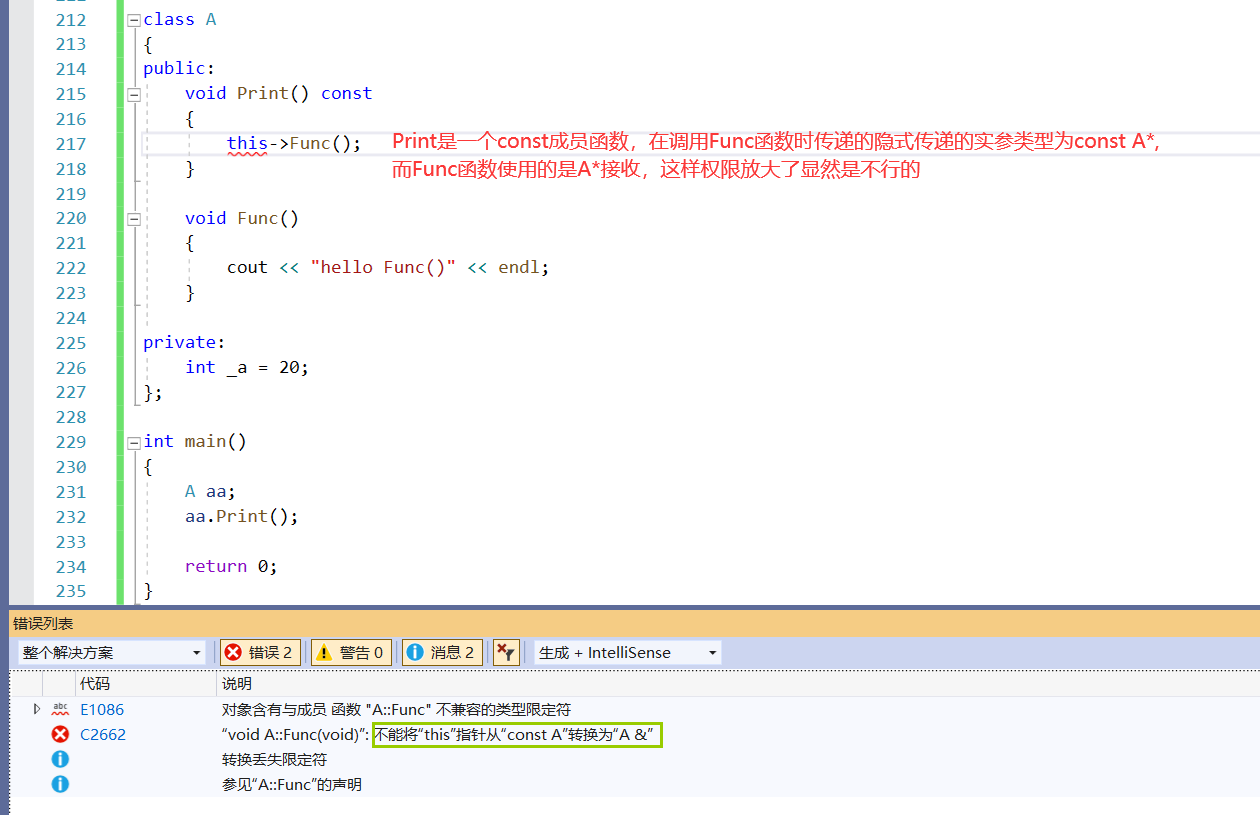1260x815 pixels.
Task: Collapse the Print() function fold
Action: pos(134,94)
